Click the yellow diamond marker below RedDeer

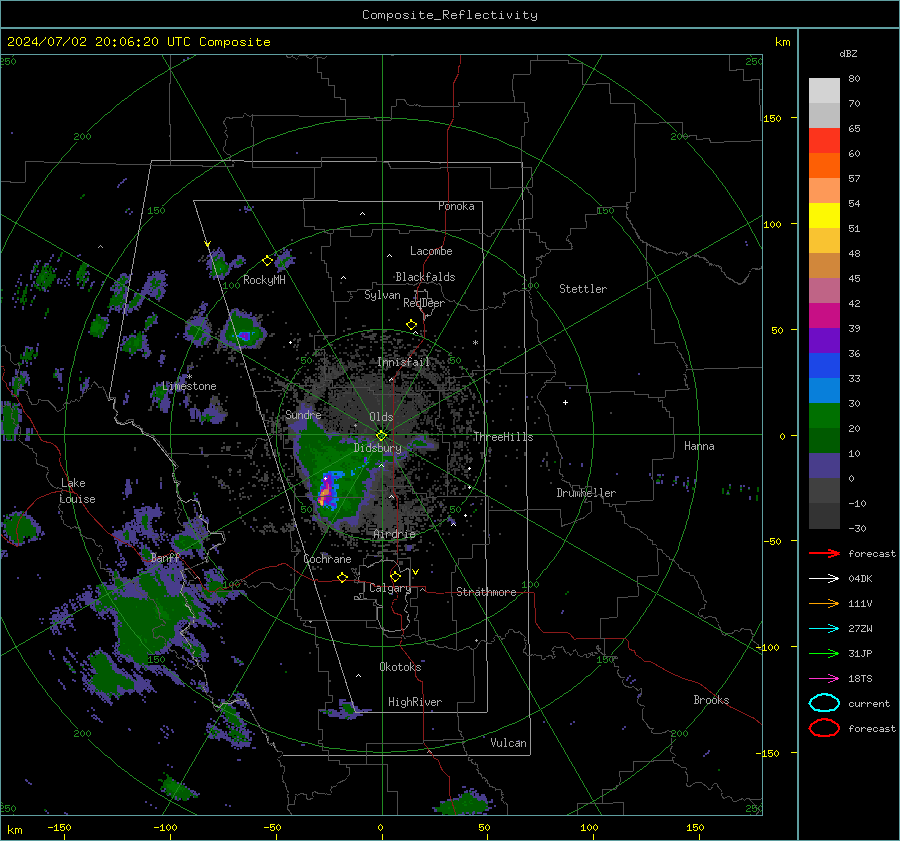(412, 325)
